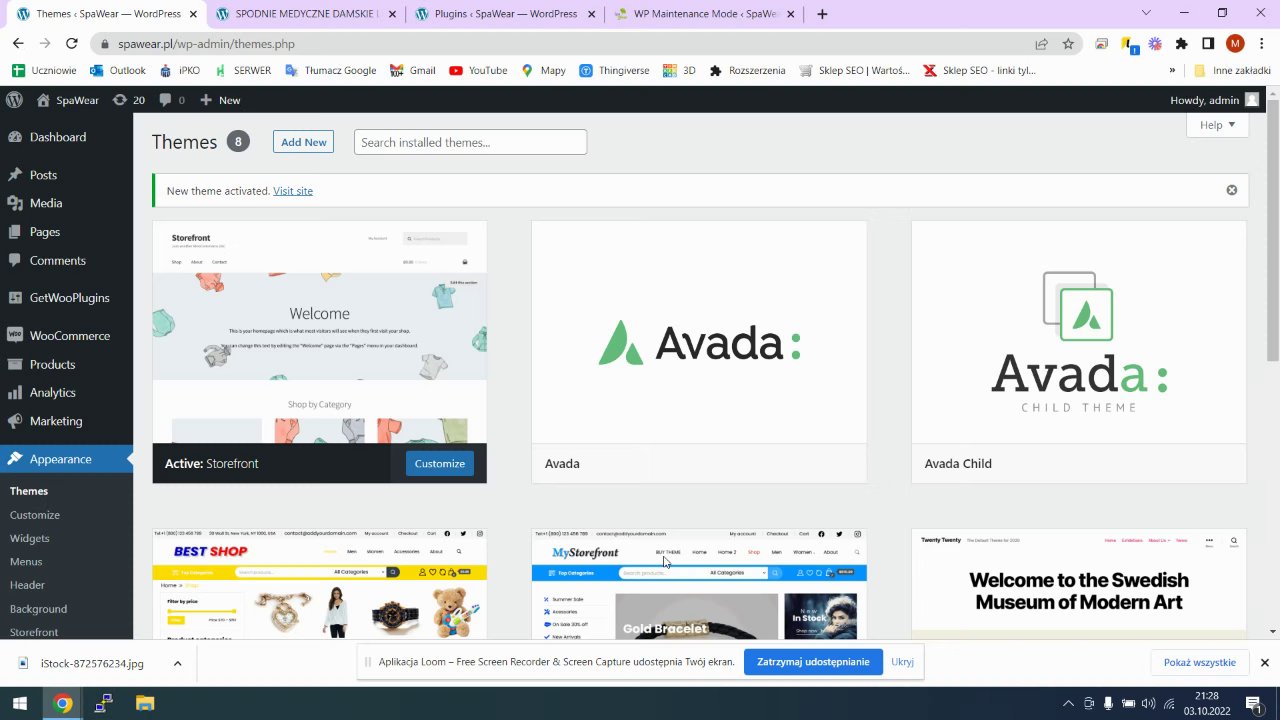Open the Tłumacz Google bookmark

pos(330,71)
